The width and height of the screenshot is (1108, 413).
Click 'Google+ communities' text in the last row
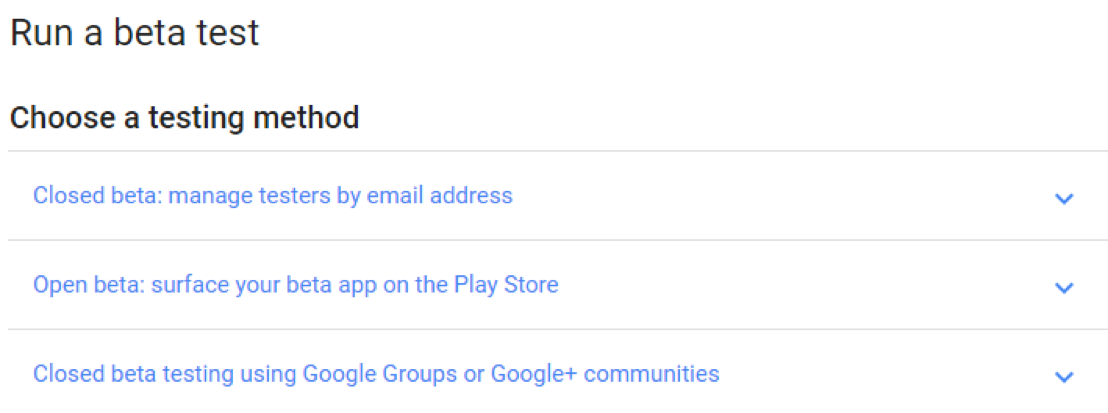pos(651,374)
